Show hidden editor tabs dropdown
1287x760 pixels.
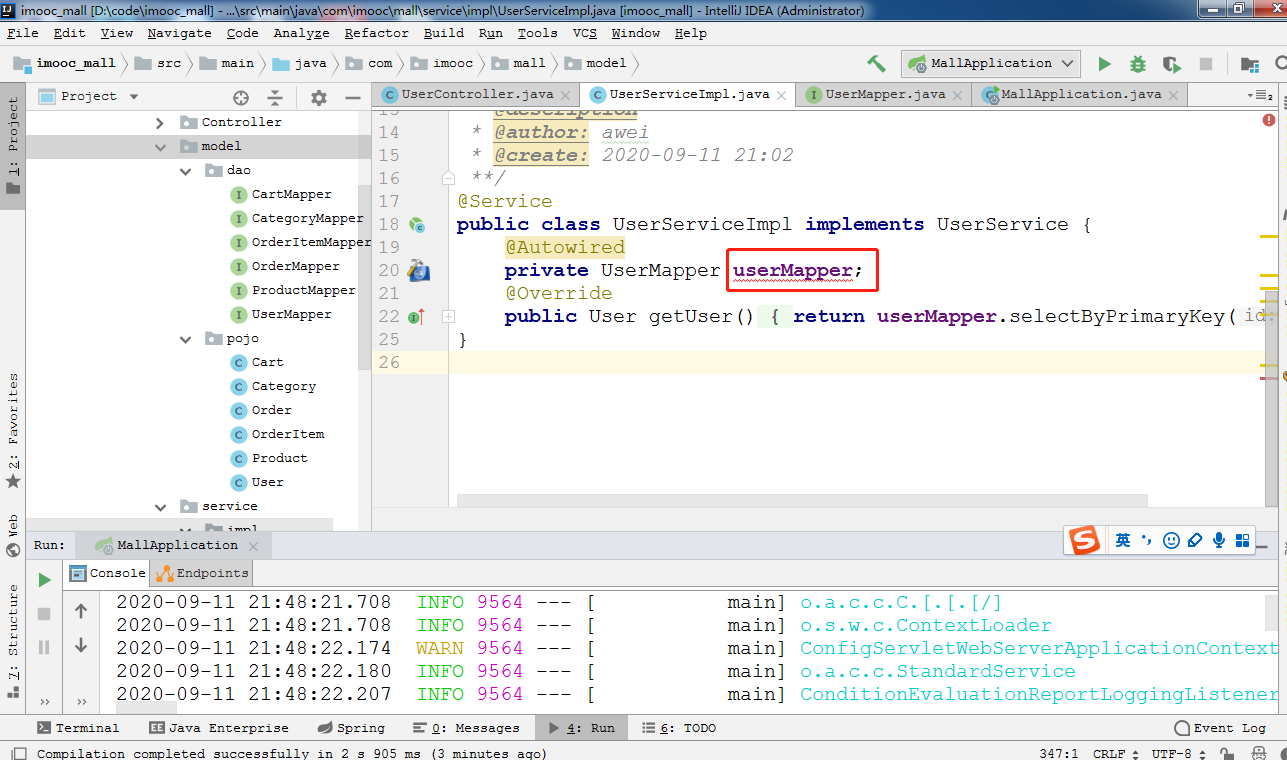[x=1259, y=95]
